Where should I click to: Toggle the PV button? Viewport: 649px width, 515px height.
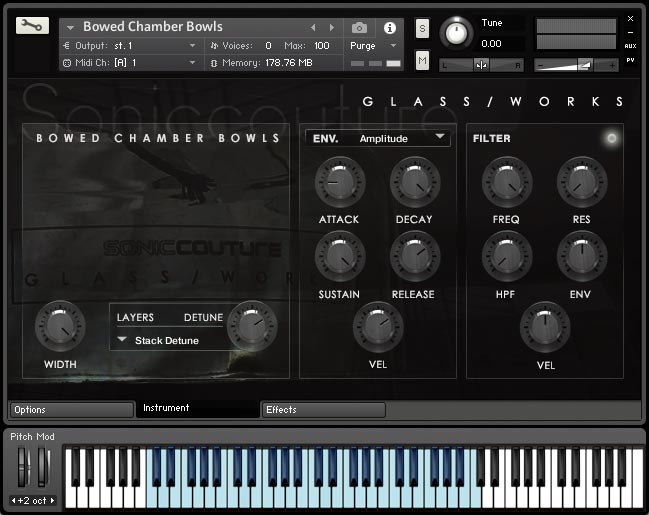click(x=630, y=60)
